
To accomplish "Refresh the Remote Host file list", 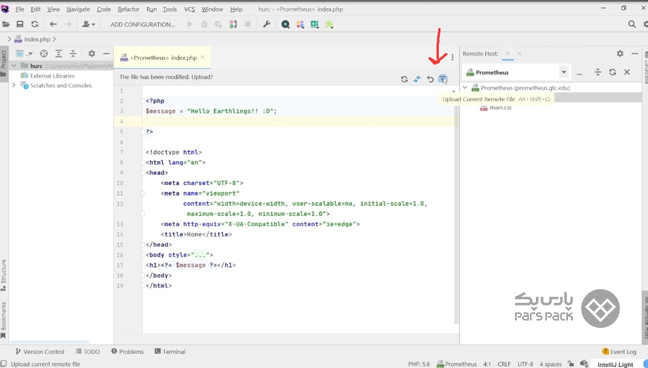I will click(612, 72).
